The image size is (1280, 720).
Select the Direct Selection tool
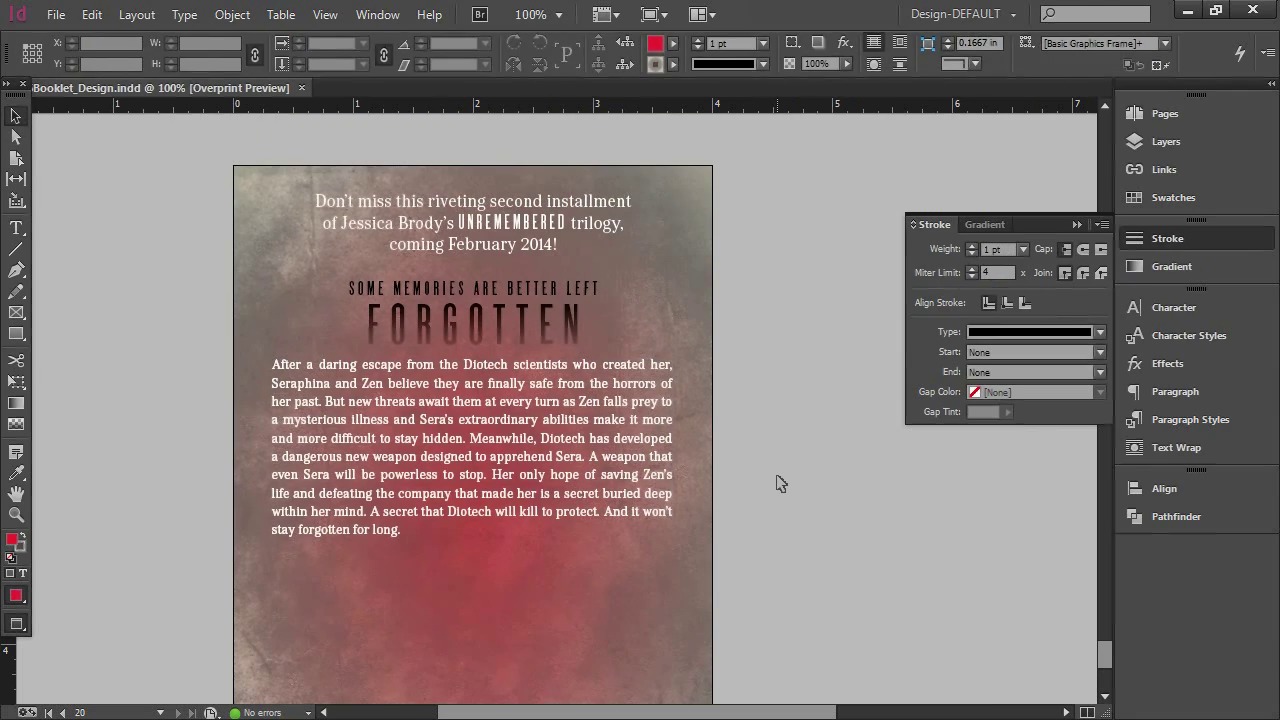pos(16,137)
